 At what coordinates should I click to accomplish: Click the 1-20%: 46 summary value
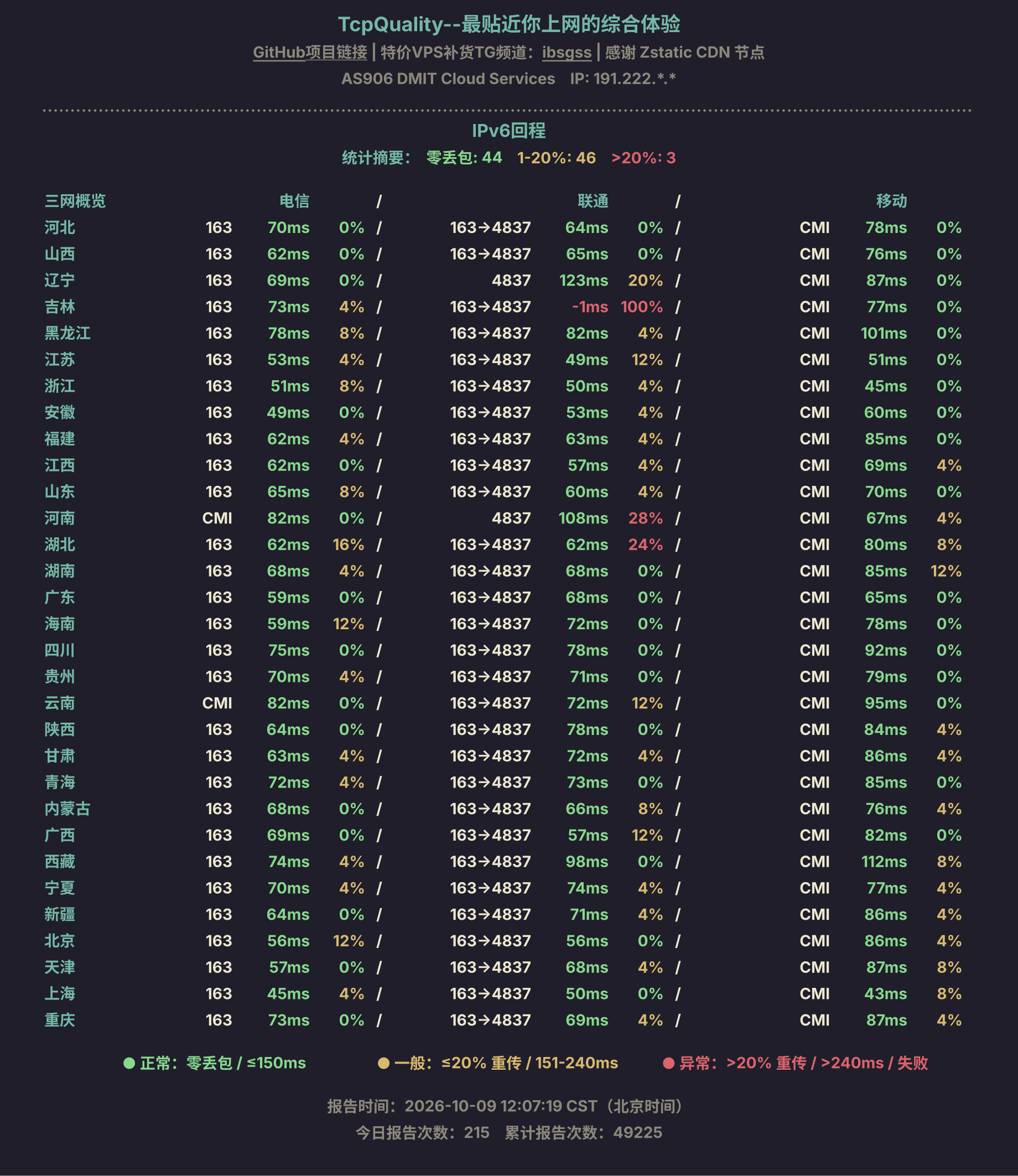[556, 157]
